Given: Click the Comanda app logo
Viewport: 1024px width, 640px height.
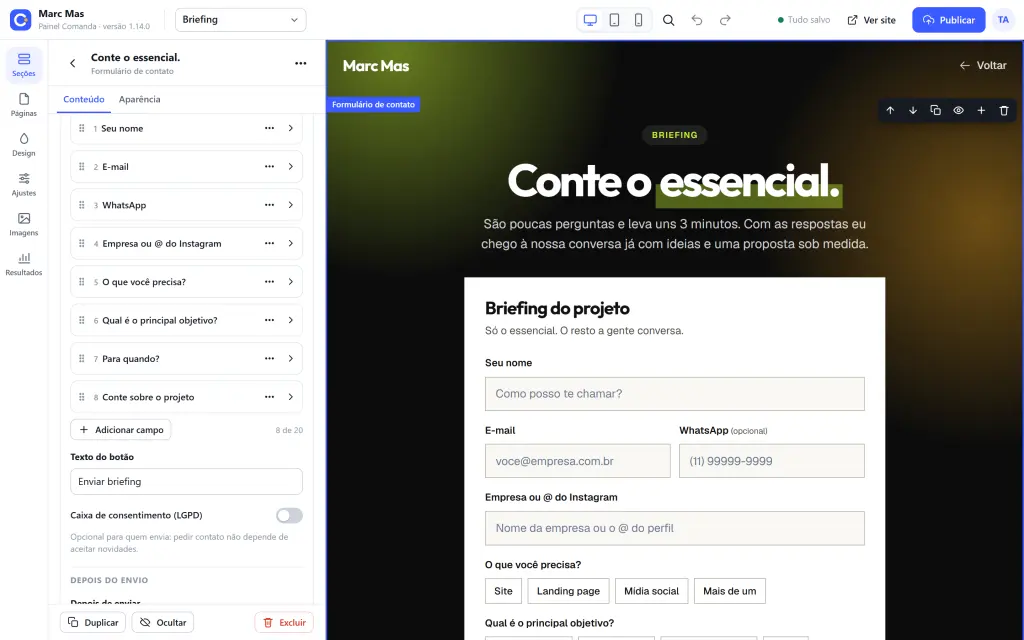Looking at the screenshot, I should 20,20.
